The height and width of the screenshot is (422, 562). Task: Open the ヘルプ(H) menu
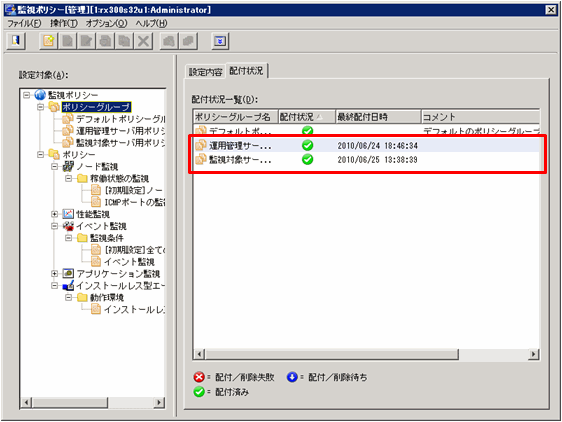(x=151, y=24)
